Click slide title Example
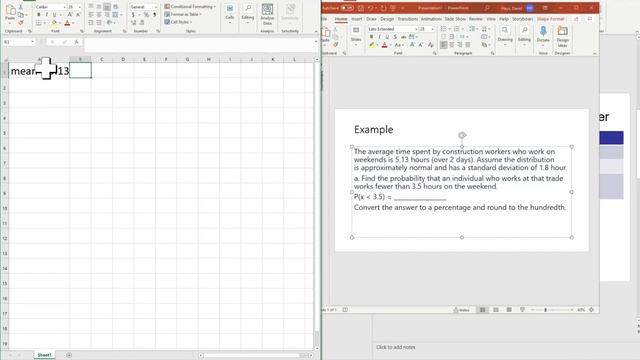This screenshot has width=640, height=360. (x=373, y=129)
